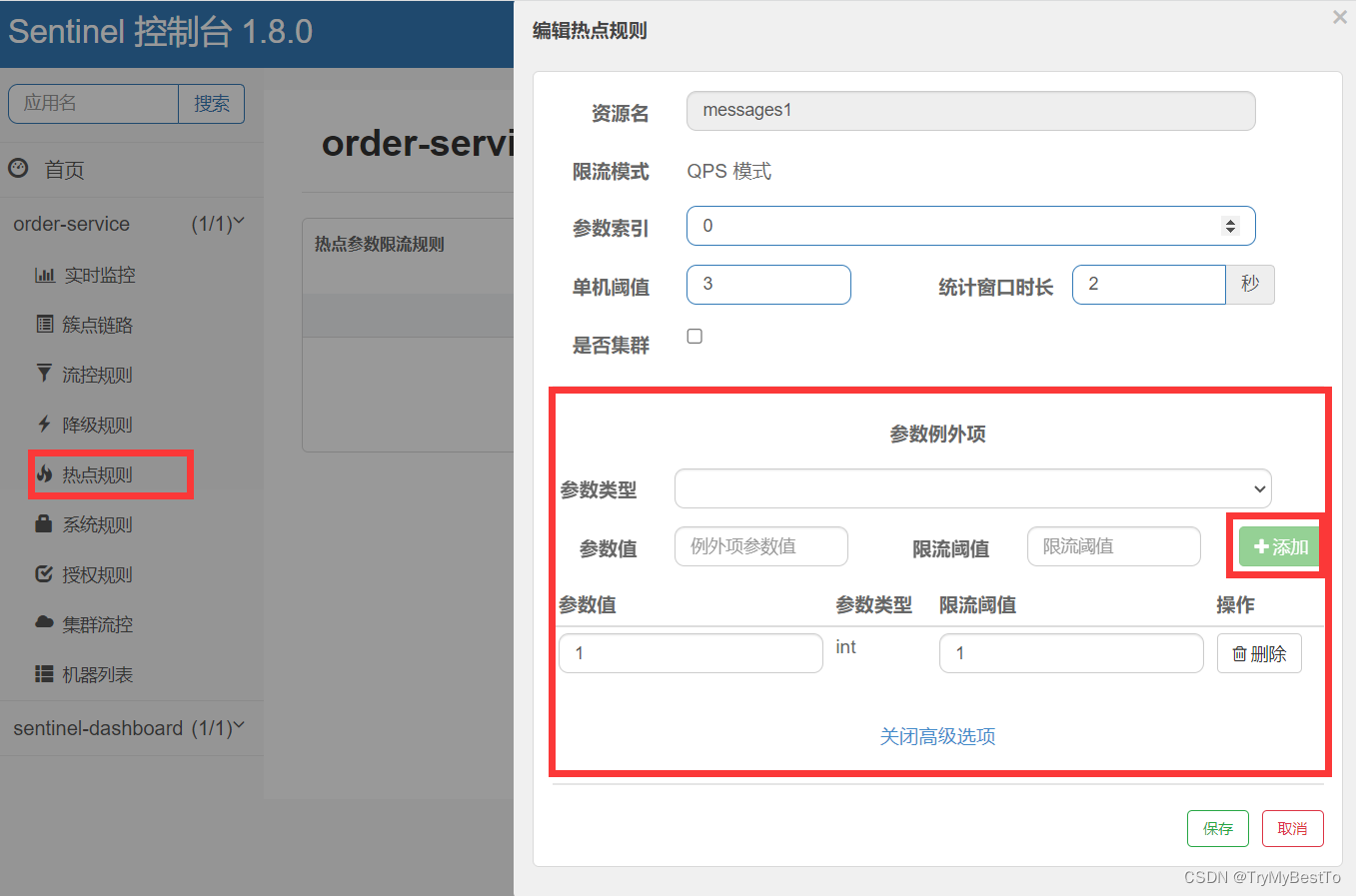
Task: Collapse the order-service app chevron
Action: 238,222
